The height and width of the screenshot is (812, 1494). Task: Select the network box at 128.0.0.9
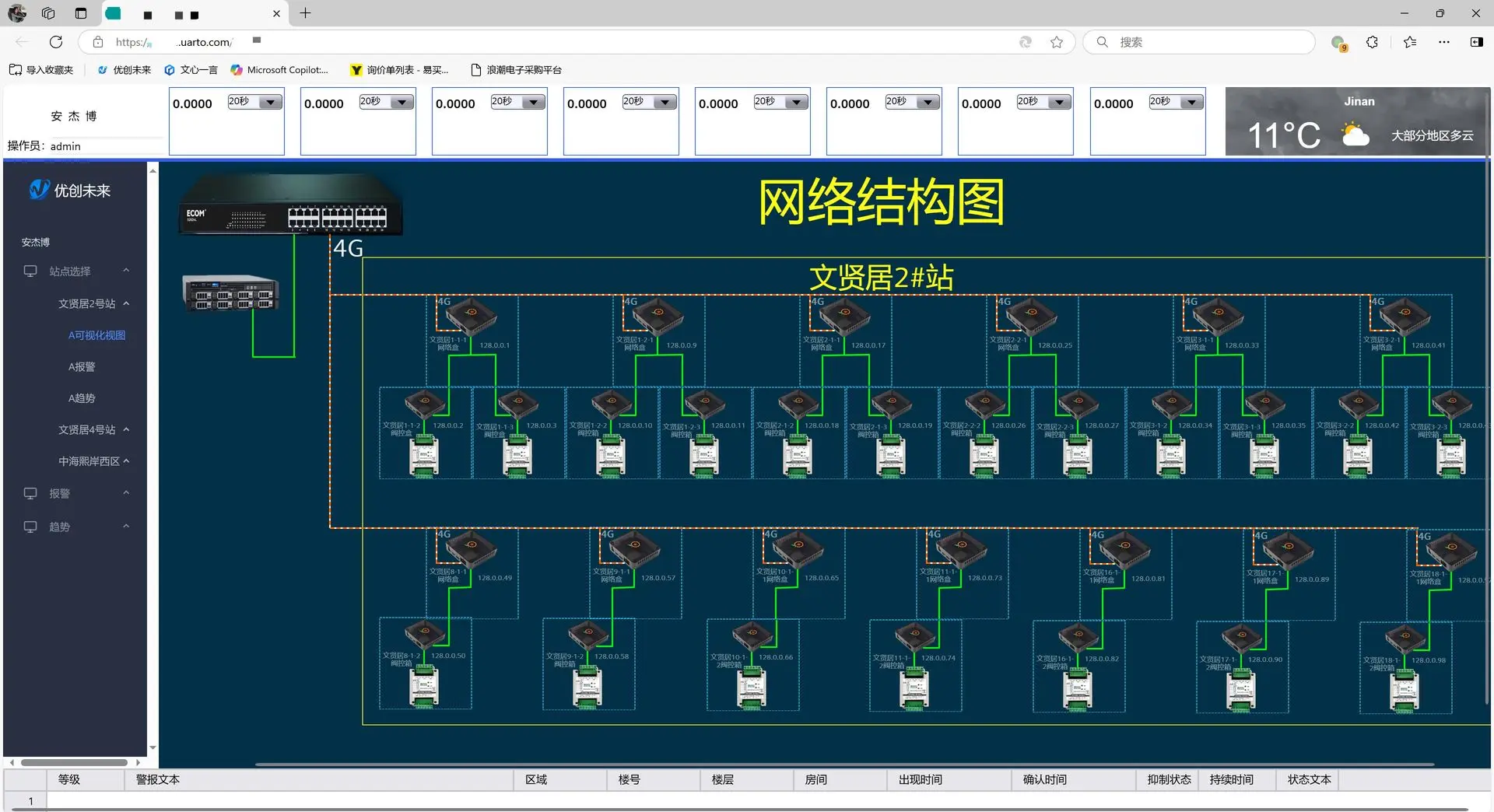tap(657, 315)
